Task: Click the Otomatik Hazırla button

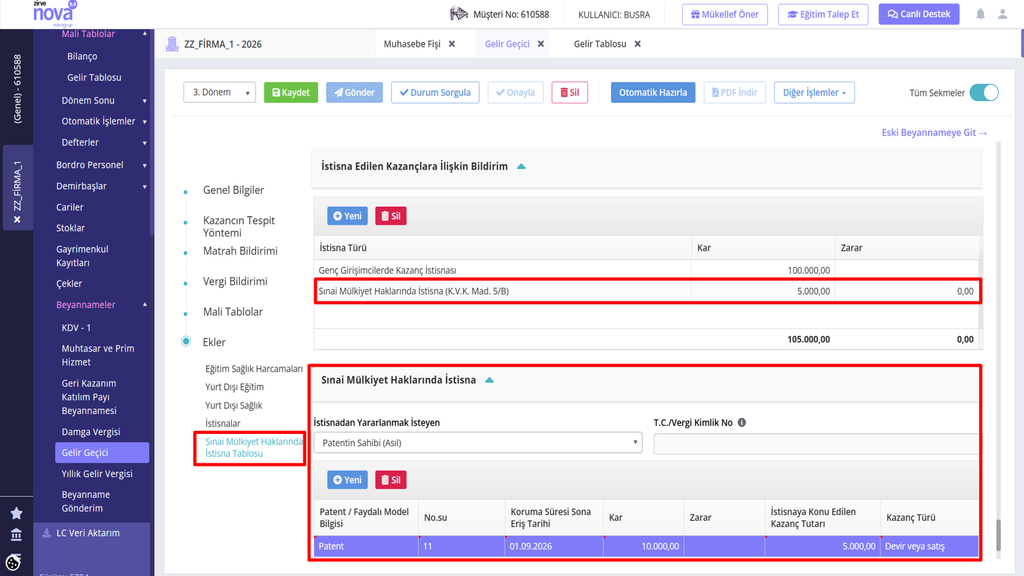Action: point(653,93)
